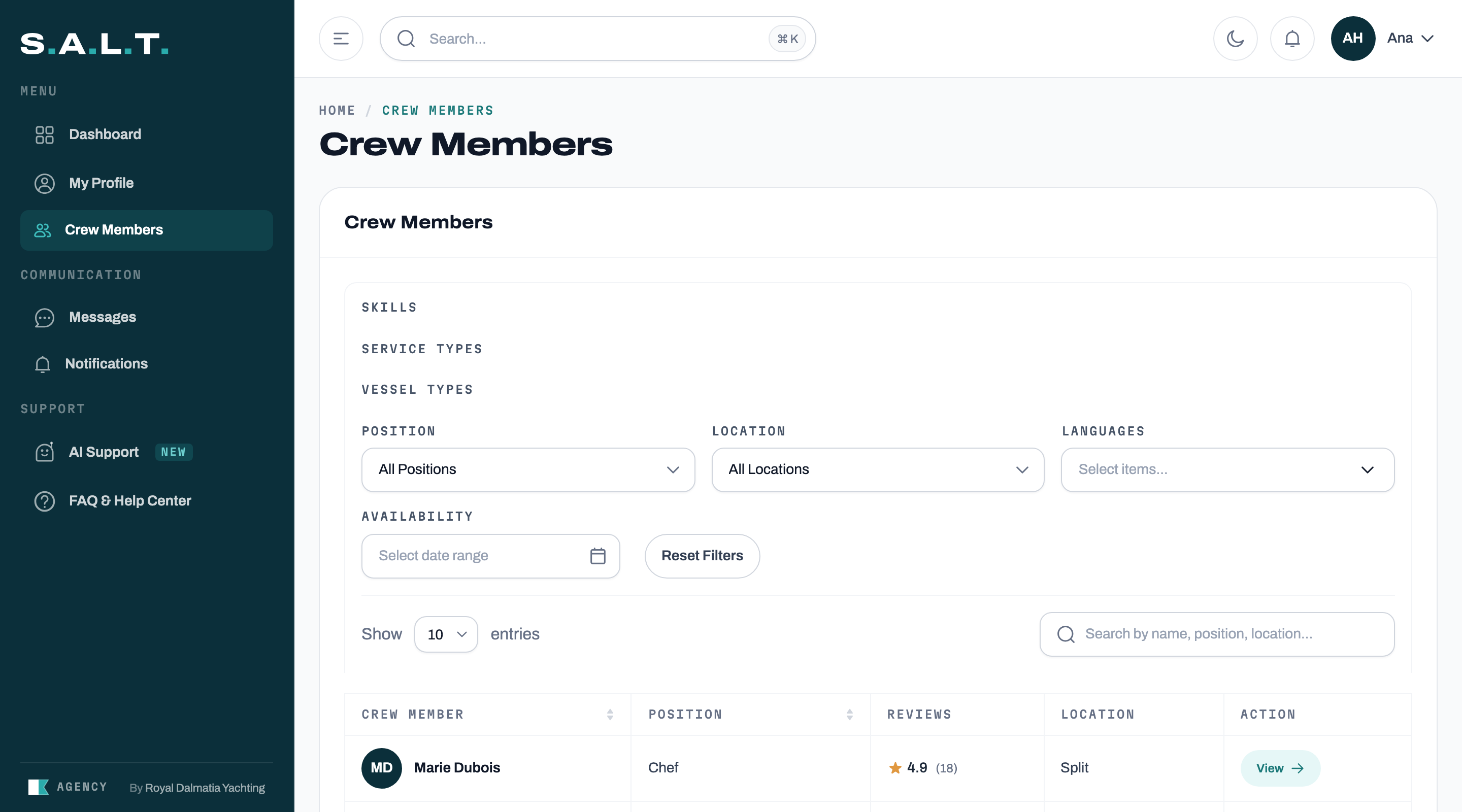Change the show entries count dropdown
The width and height of the screenshot is (1462, 812).
point(446,634)
